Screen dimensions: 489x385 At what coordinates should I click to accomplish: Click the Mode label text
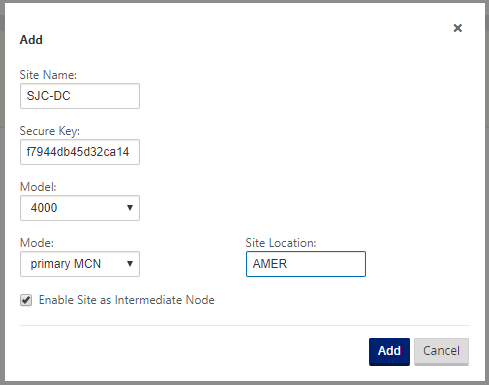click(x=37, y=243)
